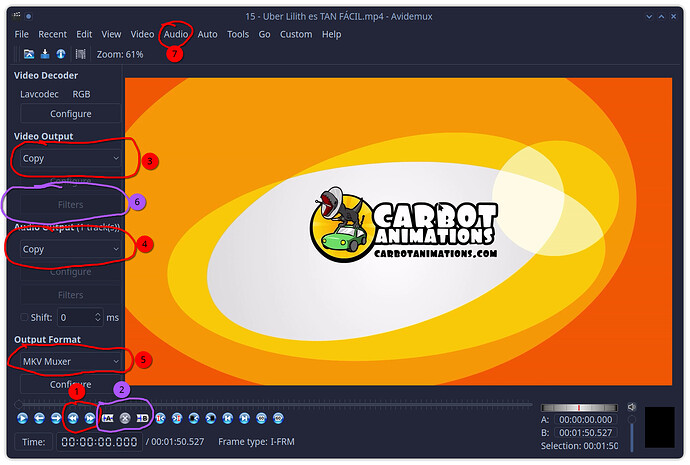The height and width of the screenshot is (465, 690).
Task: Click the pin dot in title bar
Action: 29,16
